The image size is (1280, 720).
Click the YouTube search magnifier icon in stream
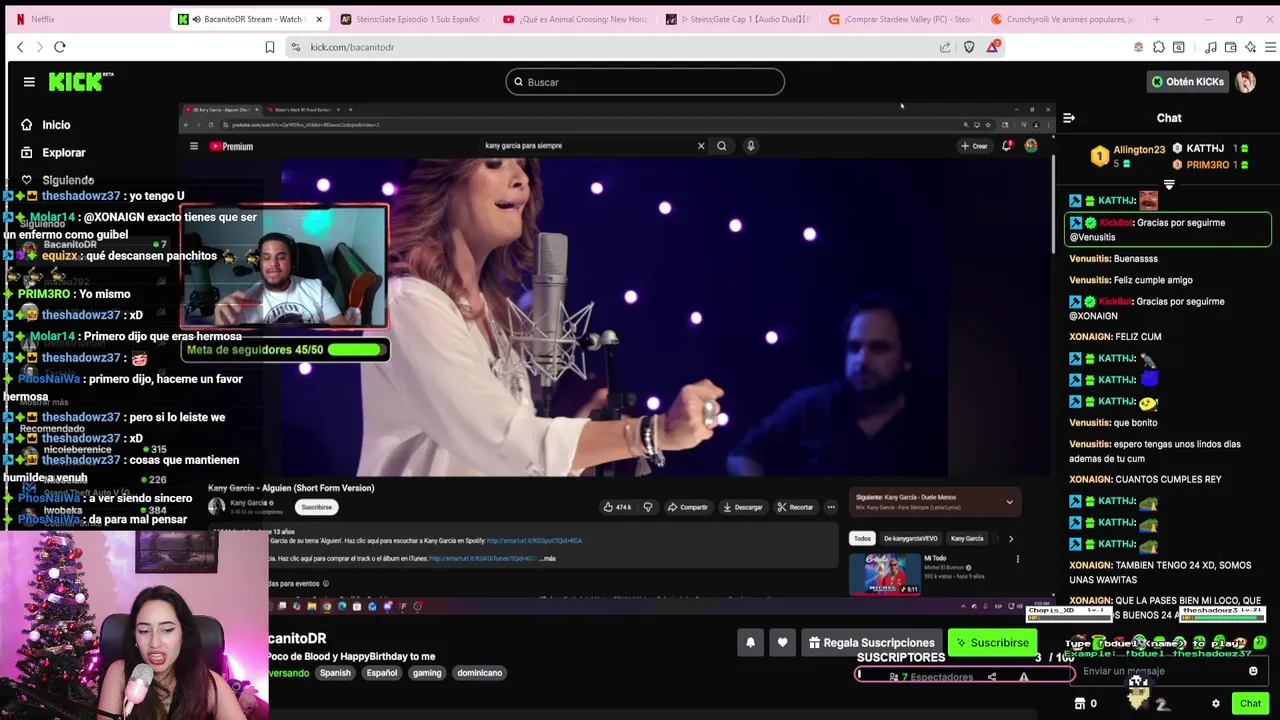721,146
